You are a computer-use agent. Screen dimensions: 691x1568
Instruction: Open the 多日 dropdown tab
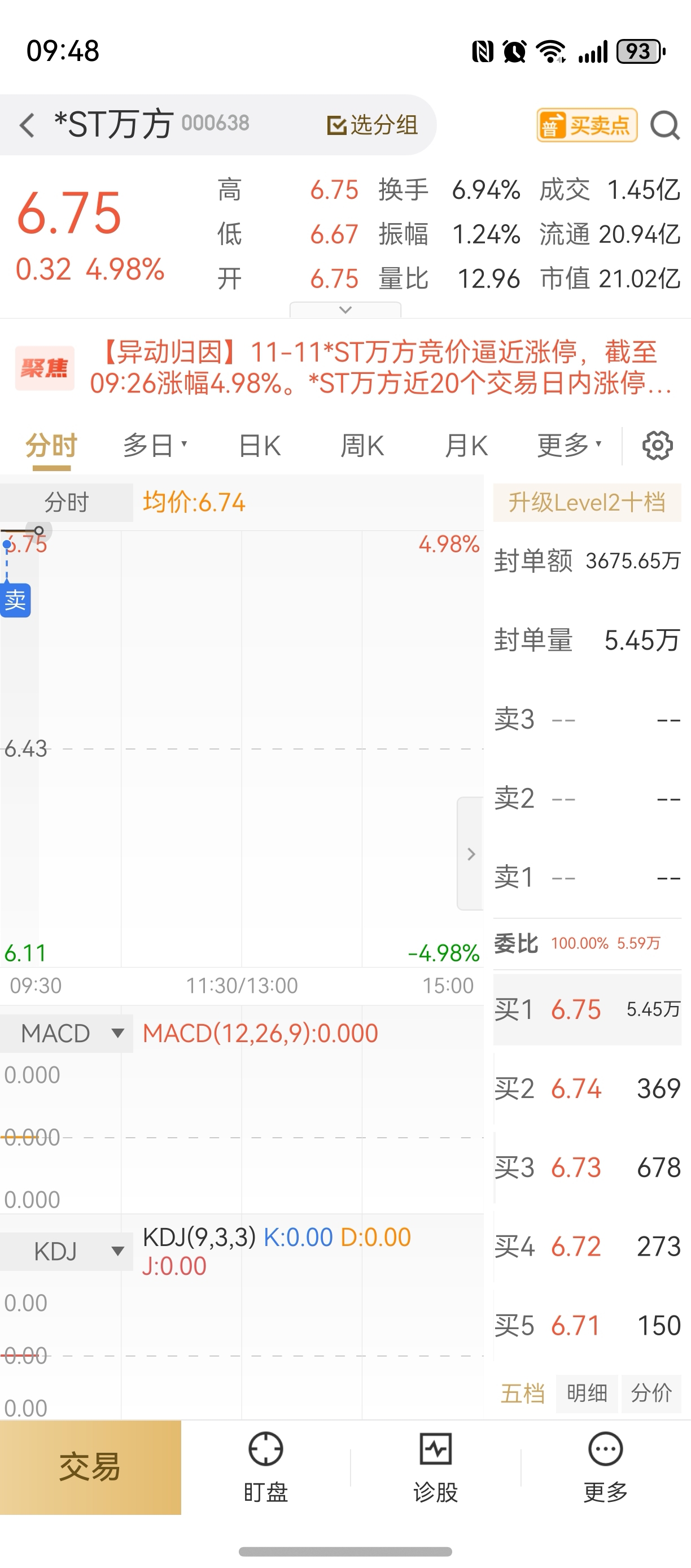coord(155,446)
